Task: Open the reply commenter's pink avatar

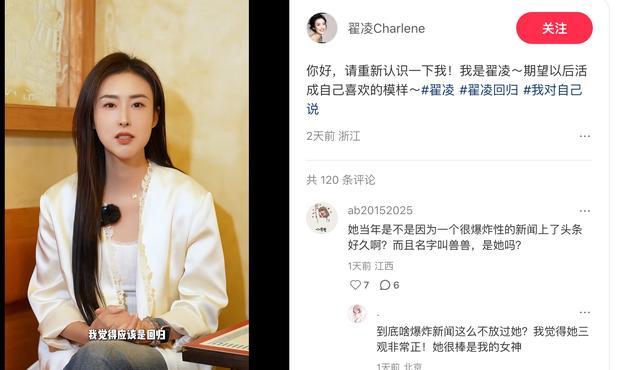Action: tap(358, 314)
